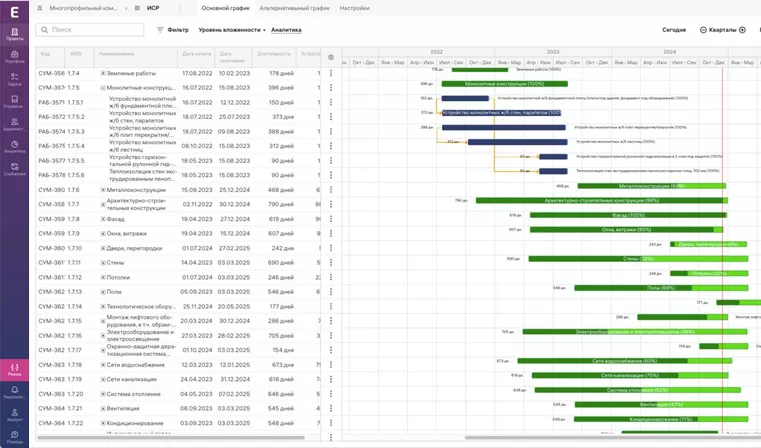Click the column settings gear icon
The width and height of the screenshot is (761, 448).
331,57
